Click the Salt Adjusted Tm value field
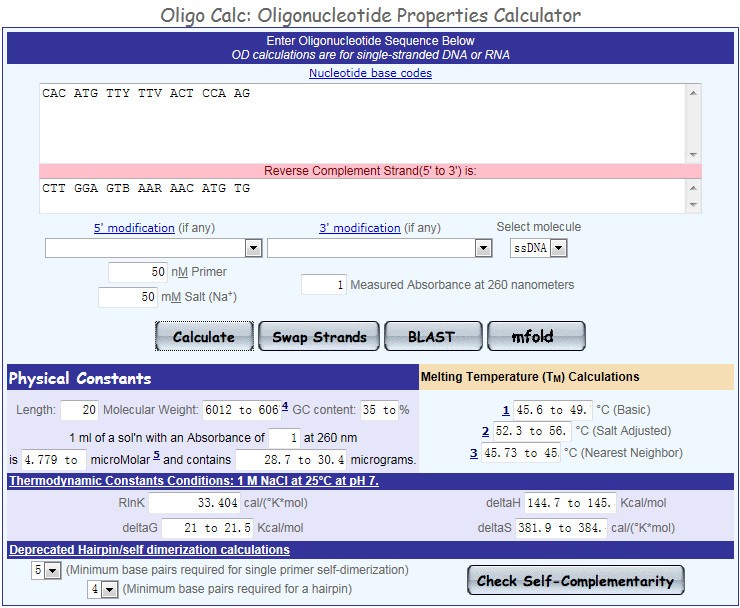Image resolution: width=740 pixels, height=608 pixels. pos(532,431)
